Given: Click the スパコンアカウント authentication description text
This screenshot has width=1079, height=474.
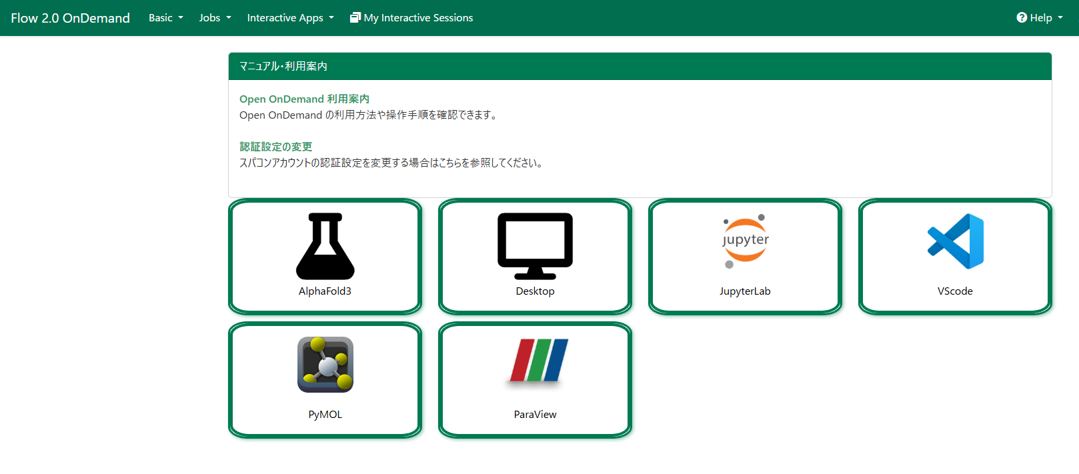Looking at the screenshot, I should [x=391, y=164].
